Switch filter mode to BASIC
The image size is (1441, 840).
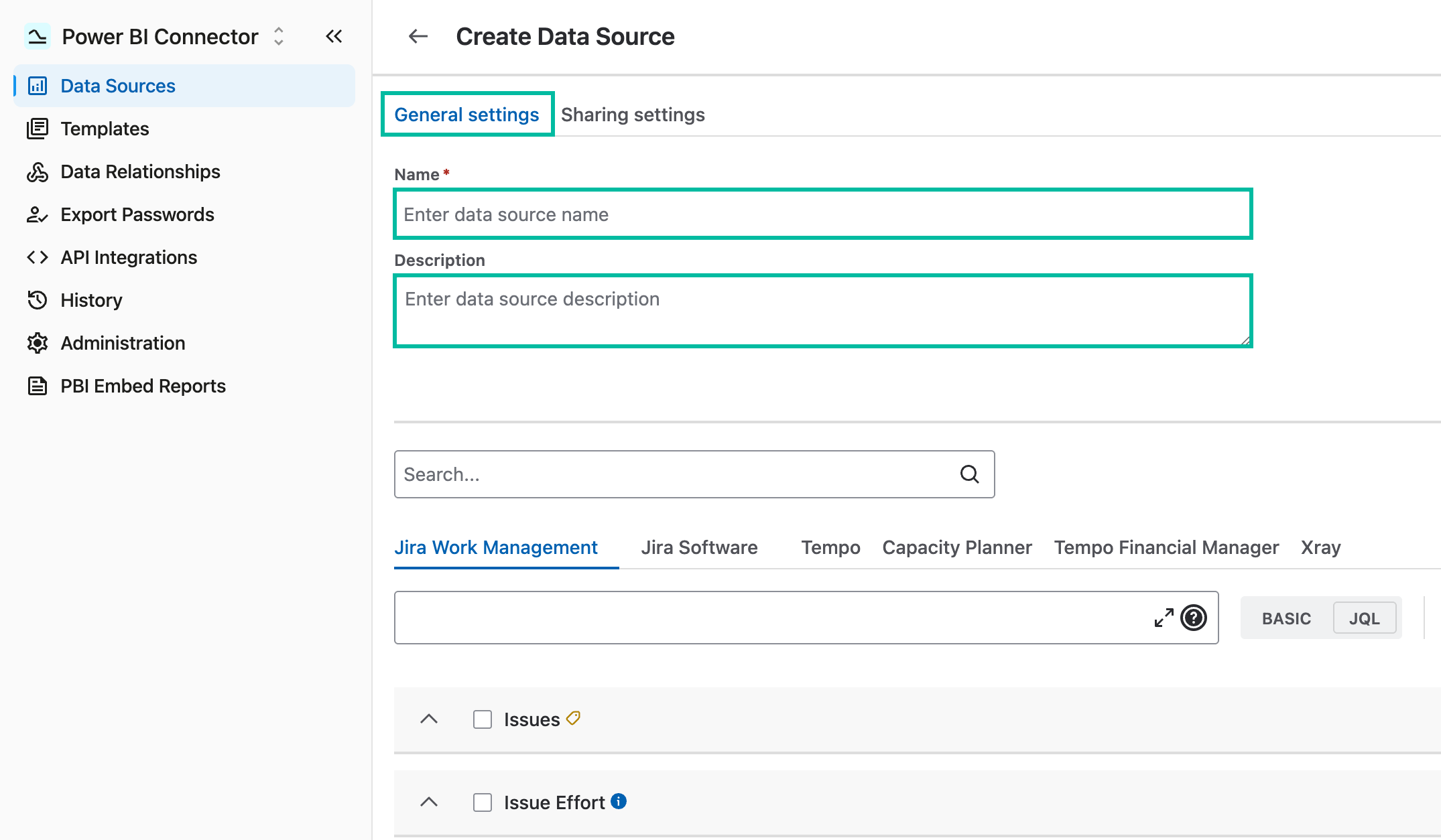[x=1286, y=618]
